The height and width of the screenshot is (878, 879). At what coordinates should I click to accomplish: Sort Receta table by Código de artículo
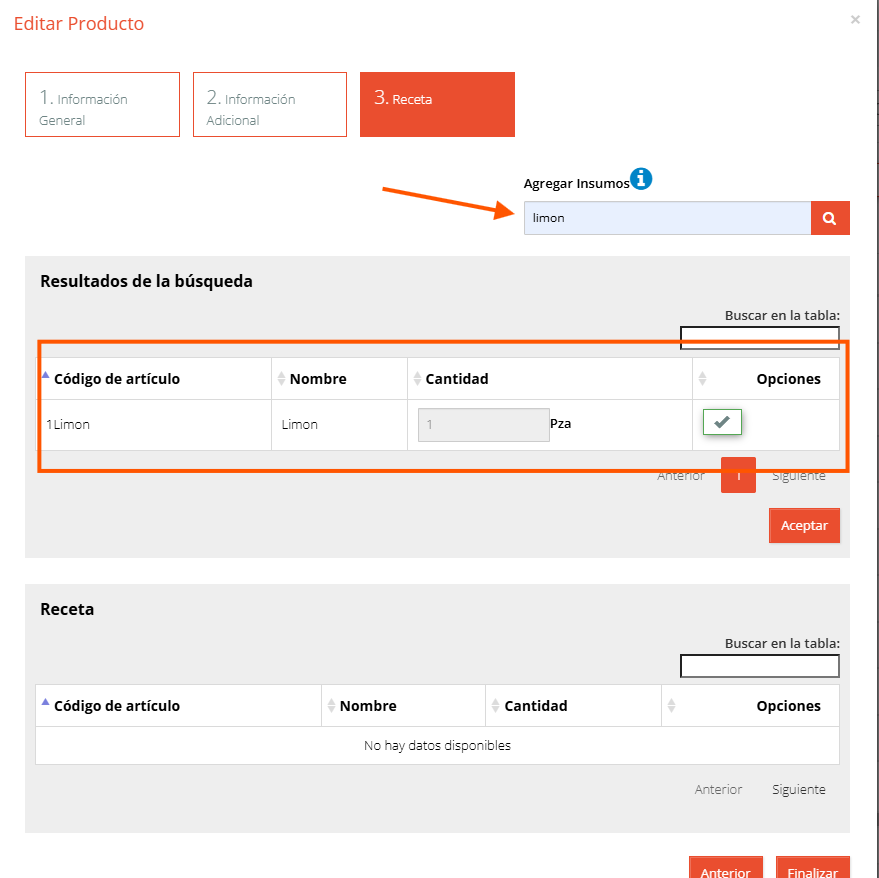click(x=178, y=706)
